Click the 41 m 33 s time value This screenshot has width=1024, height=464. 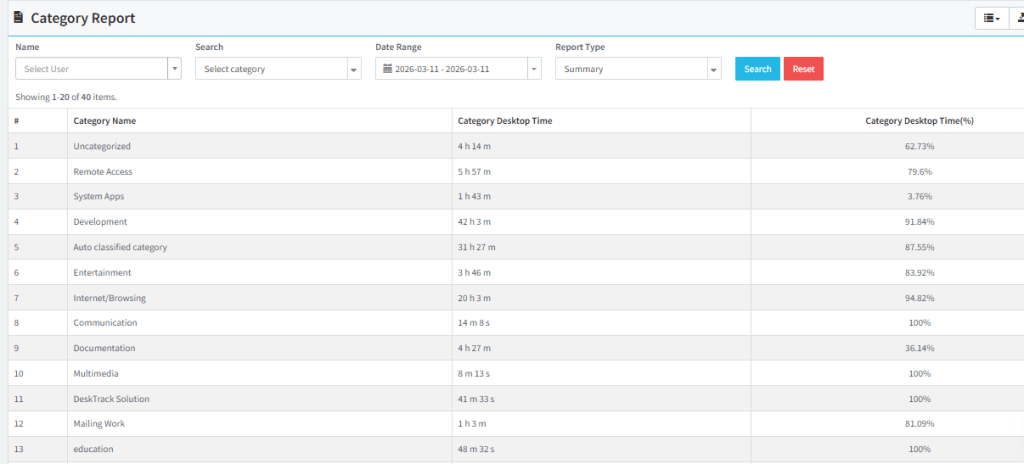[x=476, y=399]
